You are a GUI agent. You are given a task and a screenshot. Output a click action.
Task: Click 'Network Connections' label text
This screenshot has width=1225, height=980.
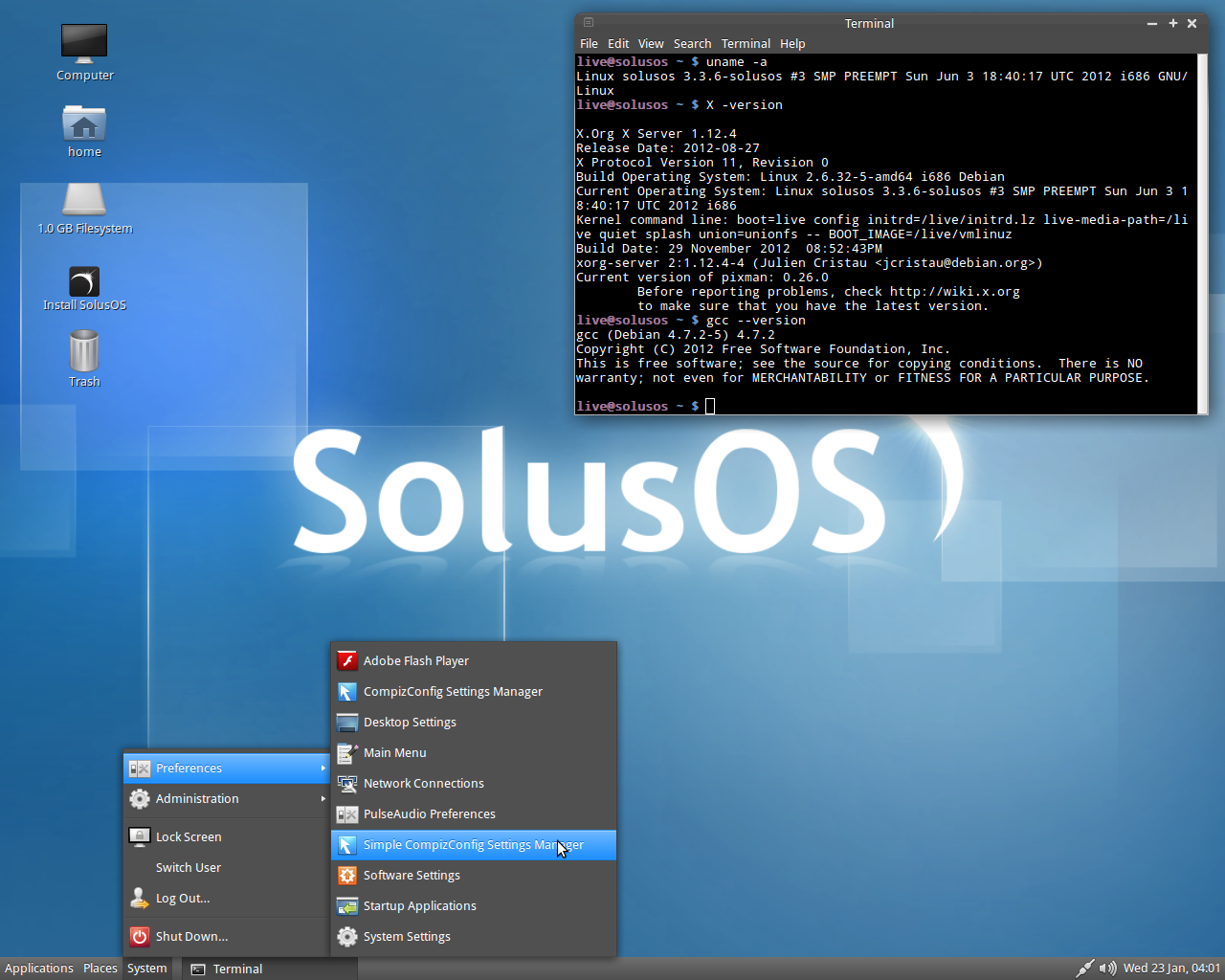424,783
